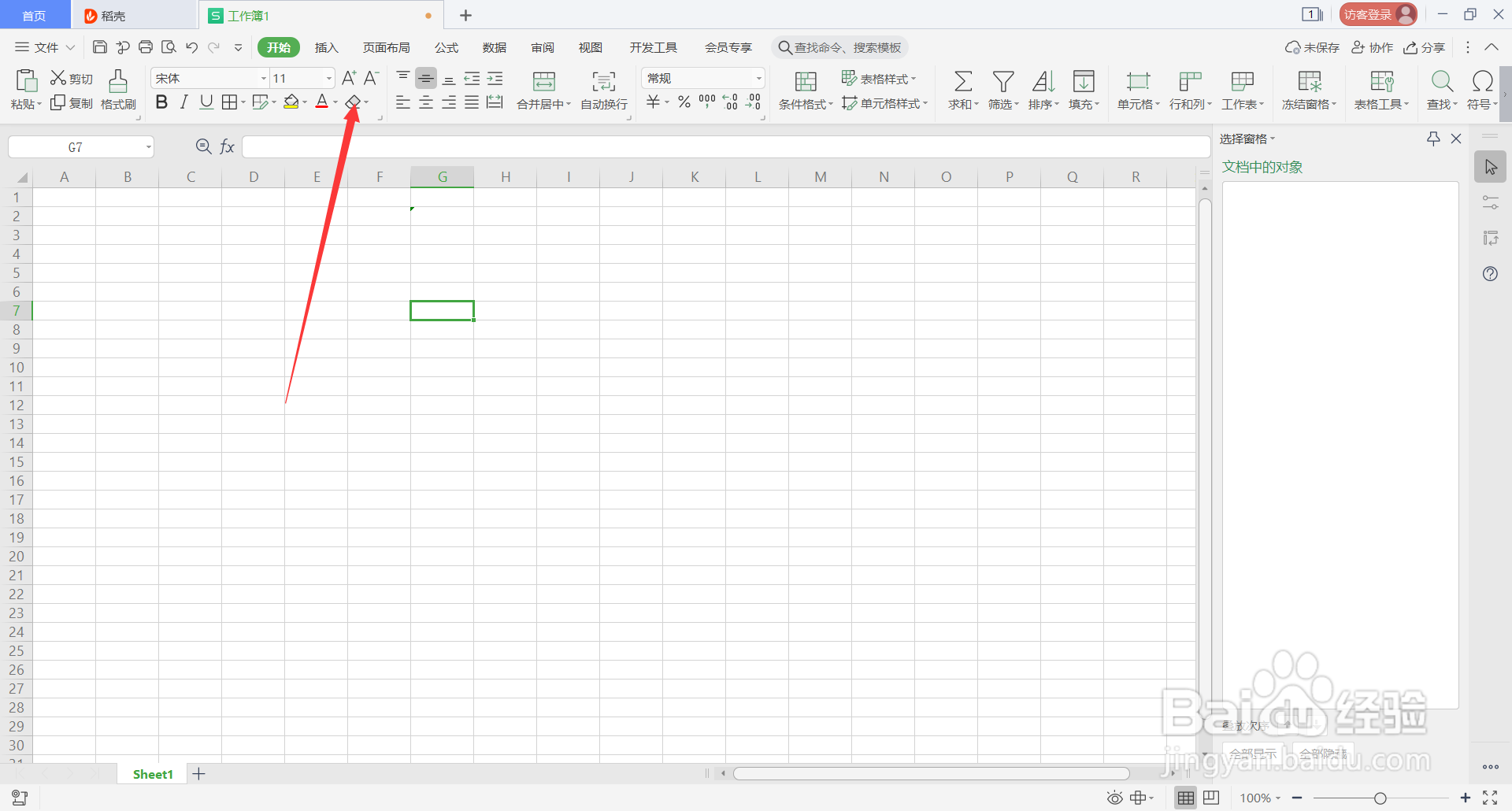Click the Find magnifier icon in ribbon
Screen dimensions: 1512x811
click(1442, 81)
